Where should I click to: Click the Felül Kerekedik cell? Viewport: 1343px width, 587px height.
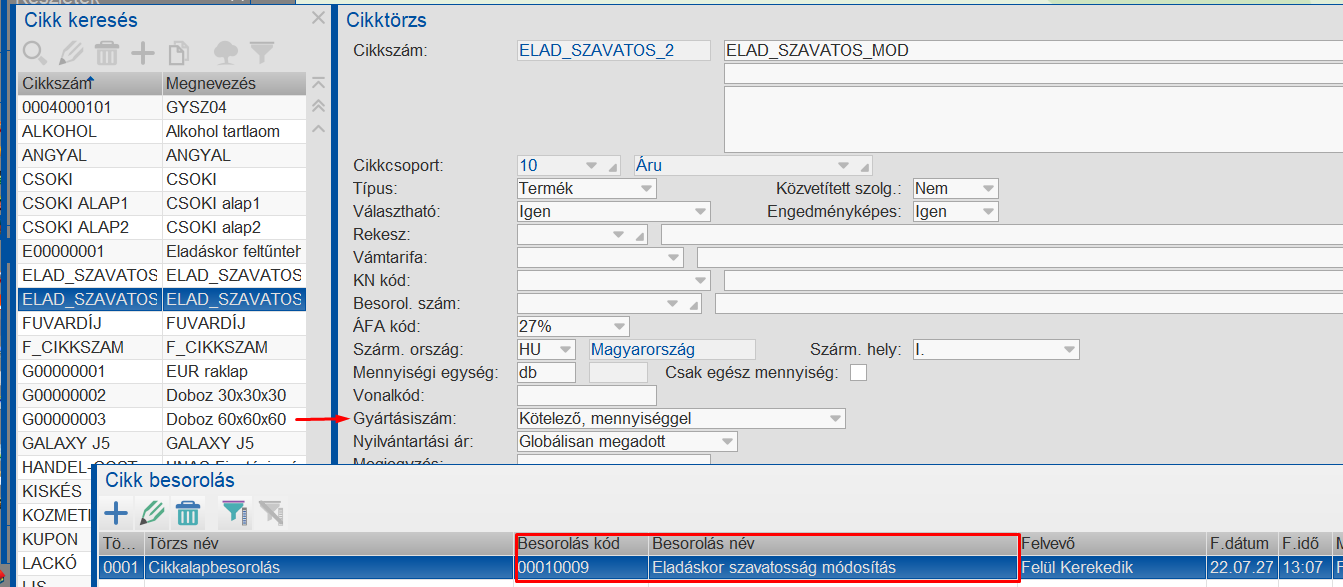(x=1111, y=568)
